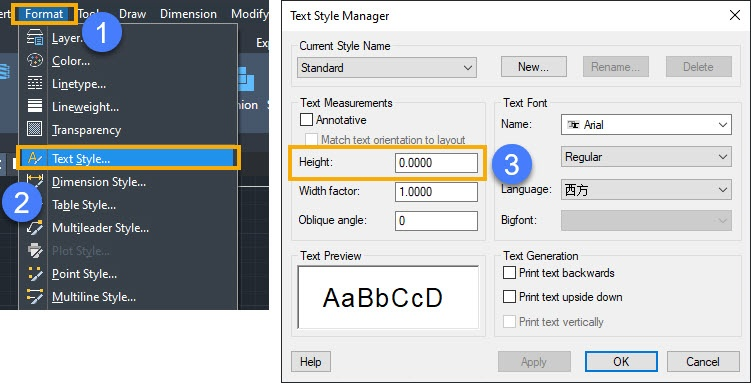Click the Point Style icon

point(35,274)
